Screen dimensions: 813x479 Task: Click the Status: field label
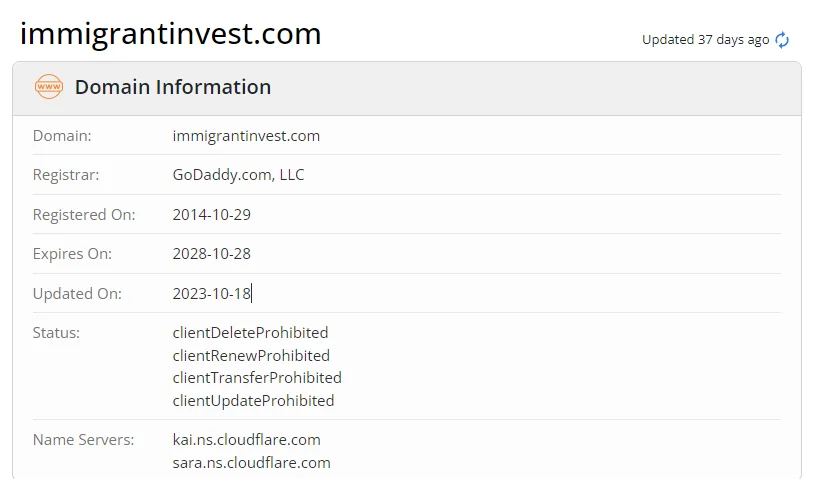point(57,333)
